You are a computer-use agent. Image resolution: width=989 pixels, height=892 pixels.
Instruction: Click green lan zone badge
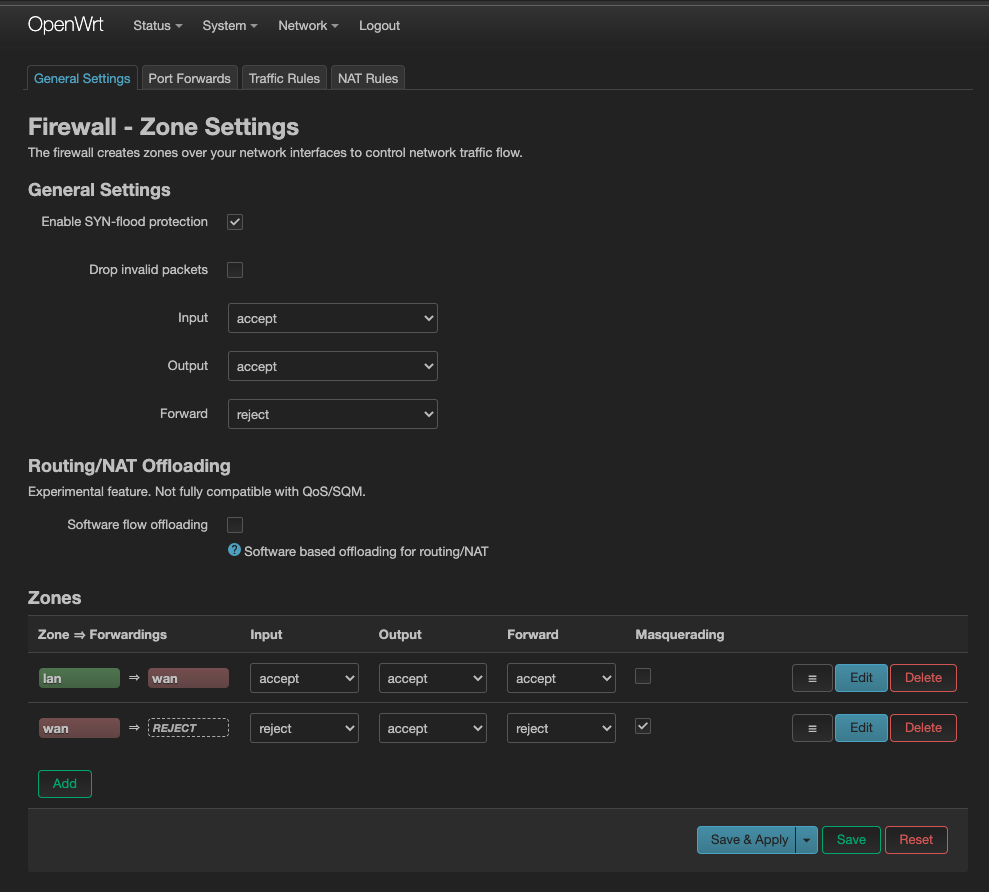click(79, 678)
